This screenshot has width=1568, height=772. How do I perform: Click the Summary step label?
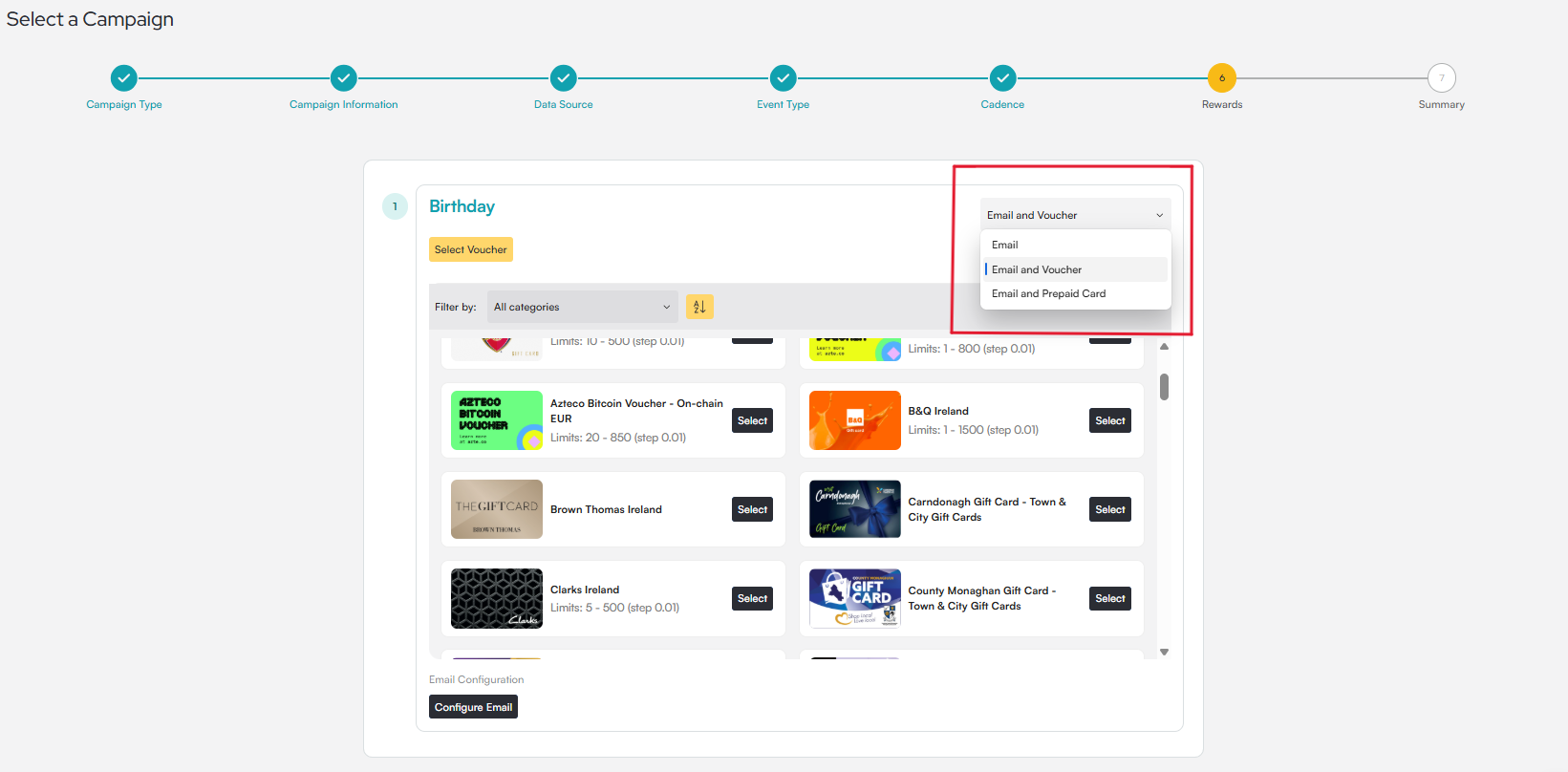[1442, 105]
